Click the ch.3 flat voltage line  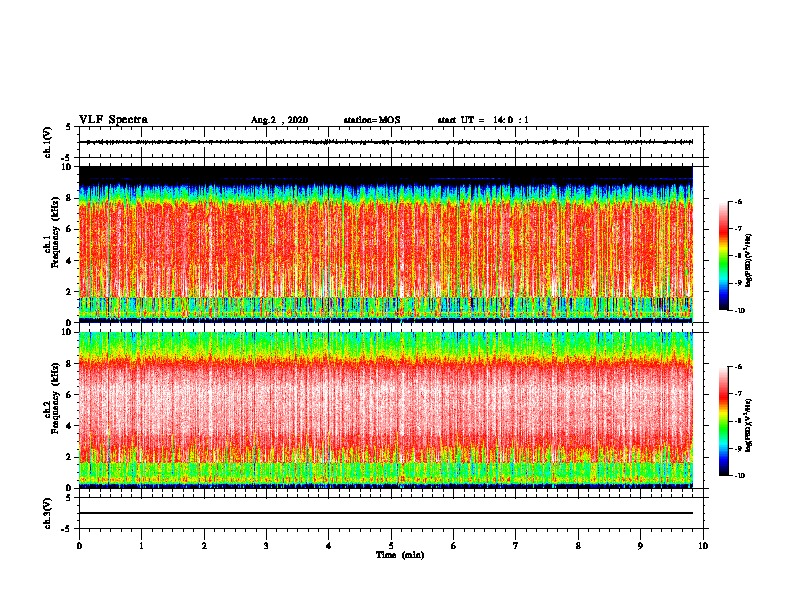pyautogui.click(x=386, y=513)
